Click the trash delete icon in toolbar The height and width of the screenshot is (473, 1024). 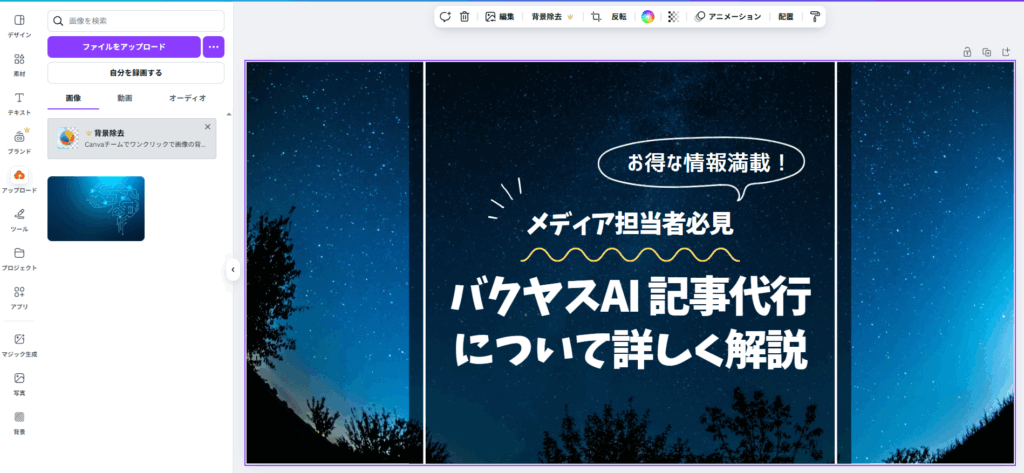(464, 17)
